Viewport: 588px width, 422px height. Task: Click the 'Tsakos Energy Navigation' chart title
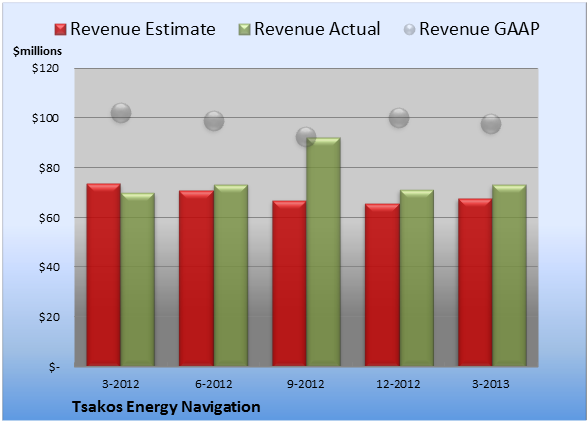pos(166,407)
